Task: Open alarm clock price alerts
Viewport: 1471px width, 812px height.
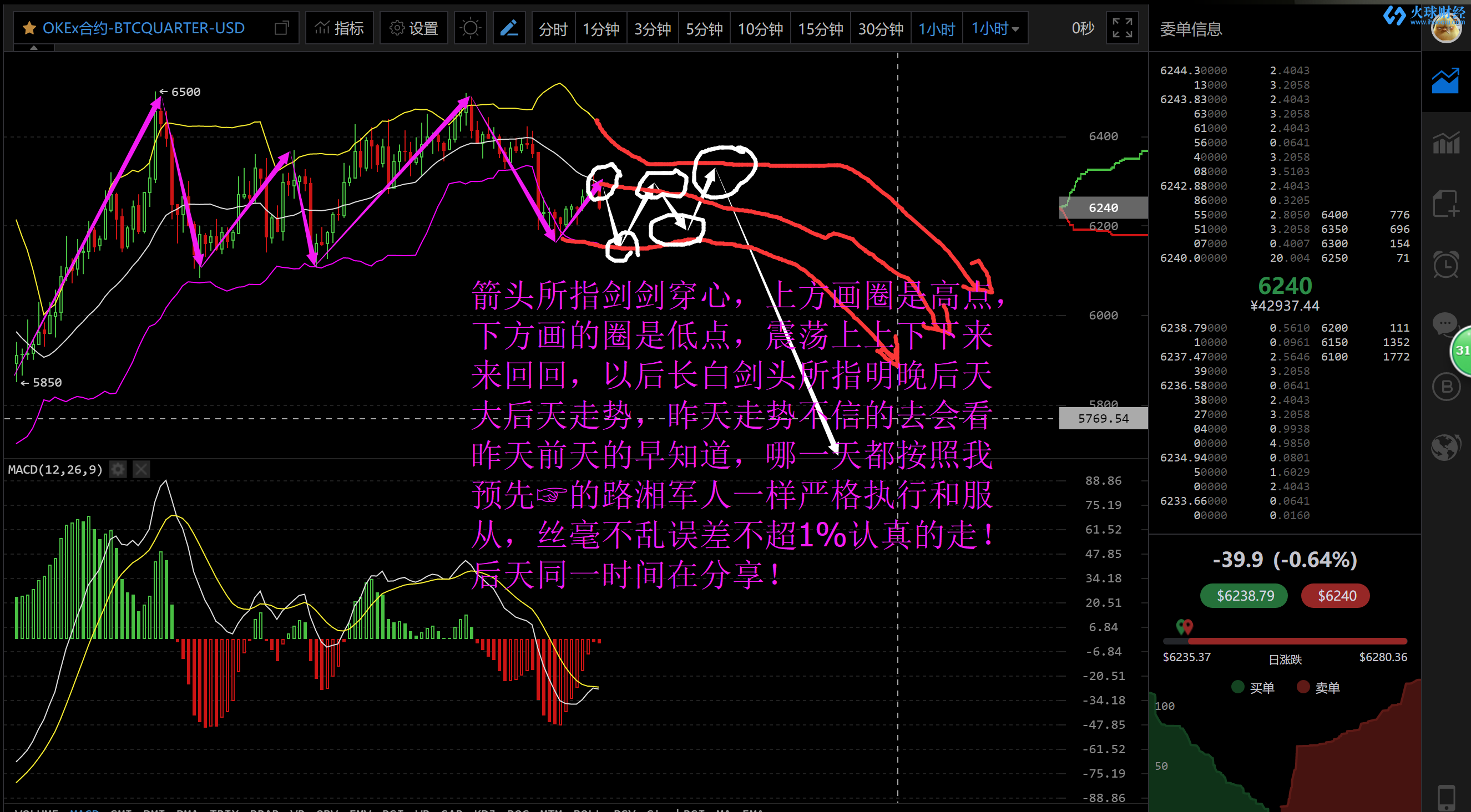Action: click(1445, 265)
